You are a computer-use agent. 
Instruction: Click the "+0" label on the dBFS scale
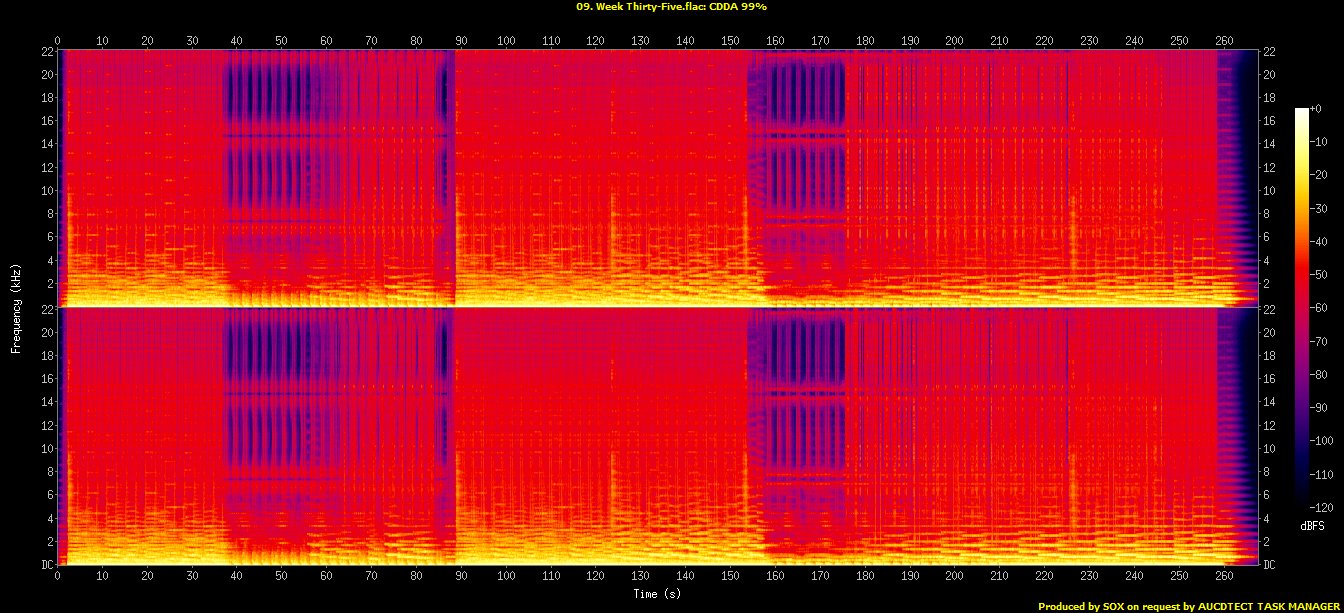tap(1316, 109)
